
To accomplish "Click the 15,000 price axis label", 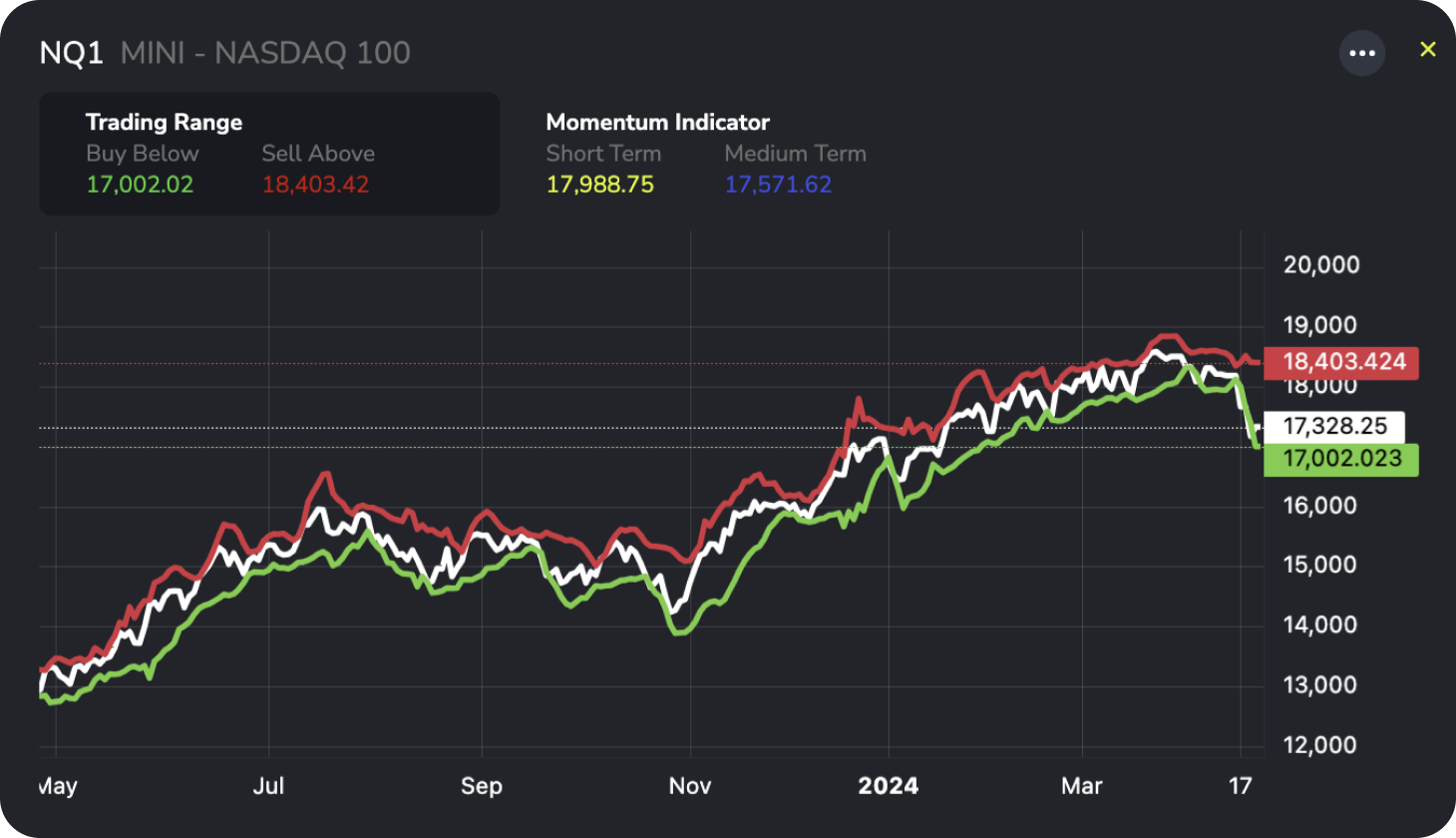I will [x=1320, y=565].
